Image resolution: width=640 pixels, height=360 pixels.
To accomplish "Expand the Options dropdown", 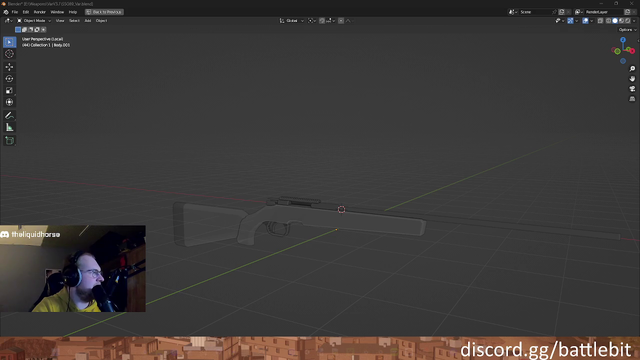I will coord(627,30).
